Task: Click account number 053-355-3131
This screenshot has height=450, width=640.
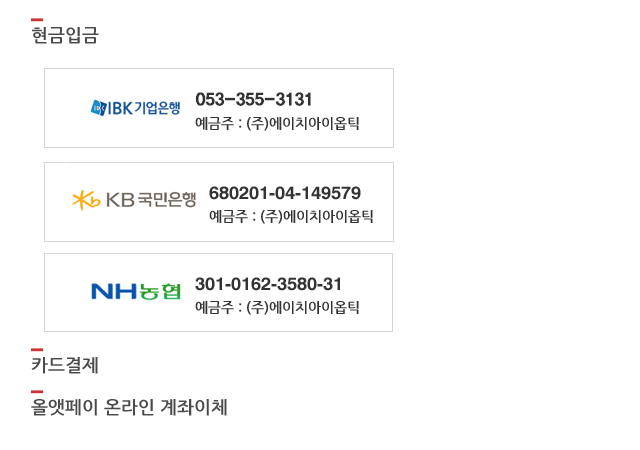Action: click(253, 99)
